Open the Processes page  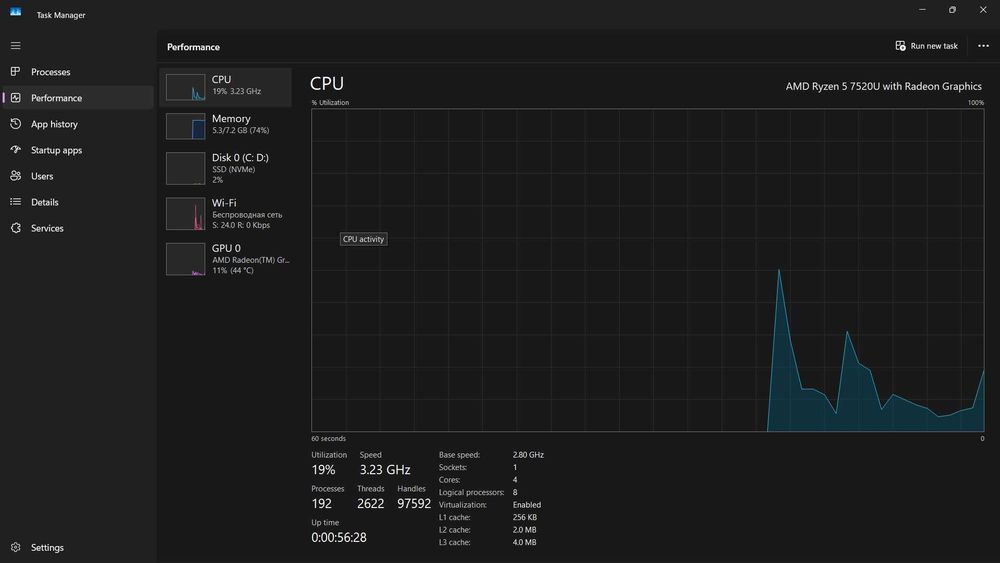[x=78, y=72]
